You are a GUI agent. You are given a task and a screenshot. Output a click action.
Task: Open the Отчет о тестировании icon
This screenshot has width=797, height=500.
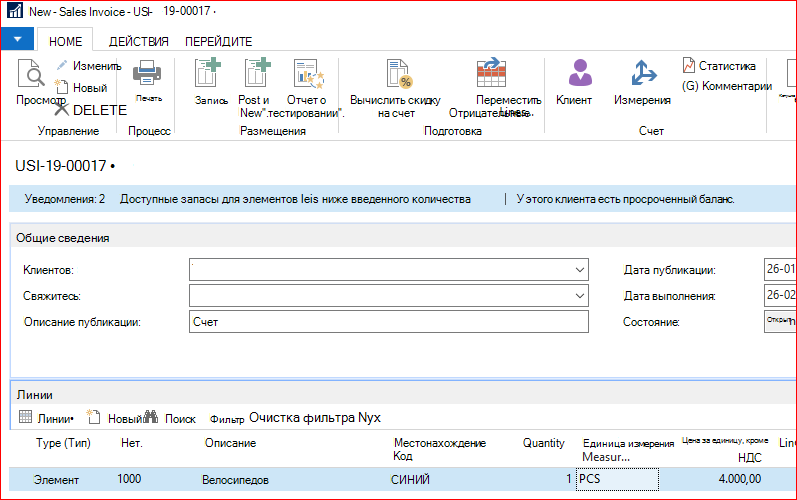[x=309, y=74]
